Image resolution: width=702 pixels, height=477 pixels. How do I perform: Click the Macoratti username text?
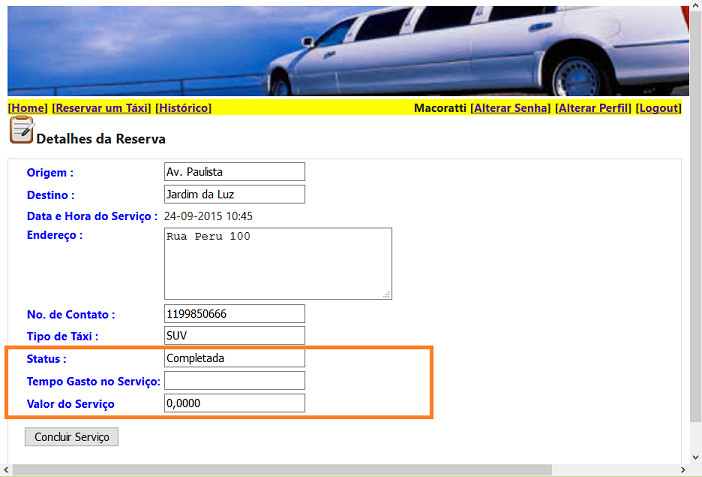tap(440, 108)
